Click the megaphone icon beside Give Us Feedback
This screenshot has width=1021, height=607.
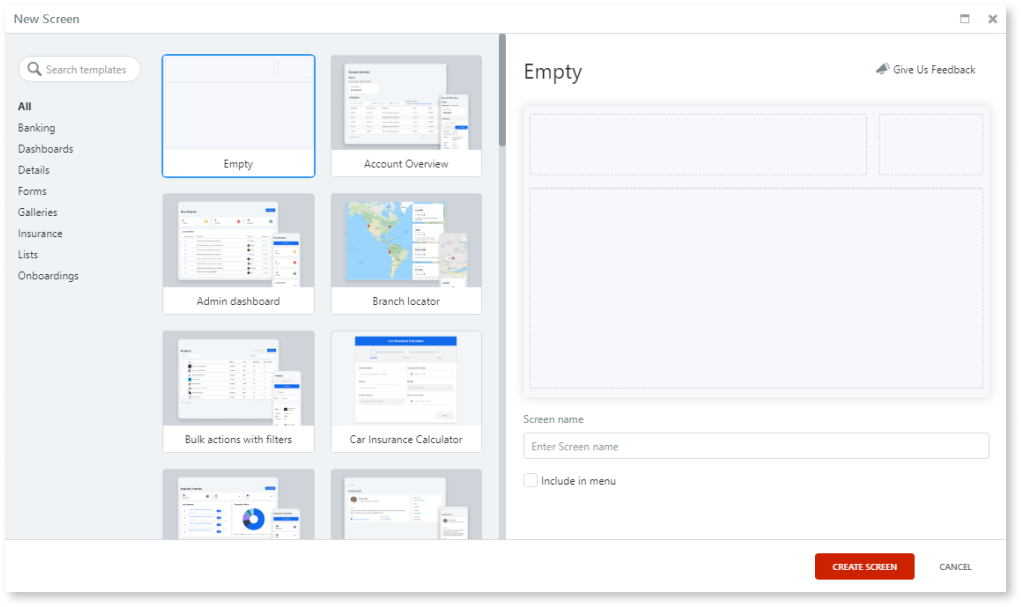pos(882,69)
